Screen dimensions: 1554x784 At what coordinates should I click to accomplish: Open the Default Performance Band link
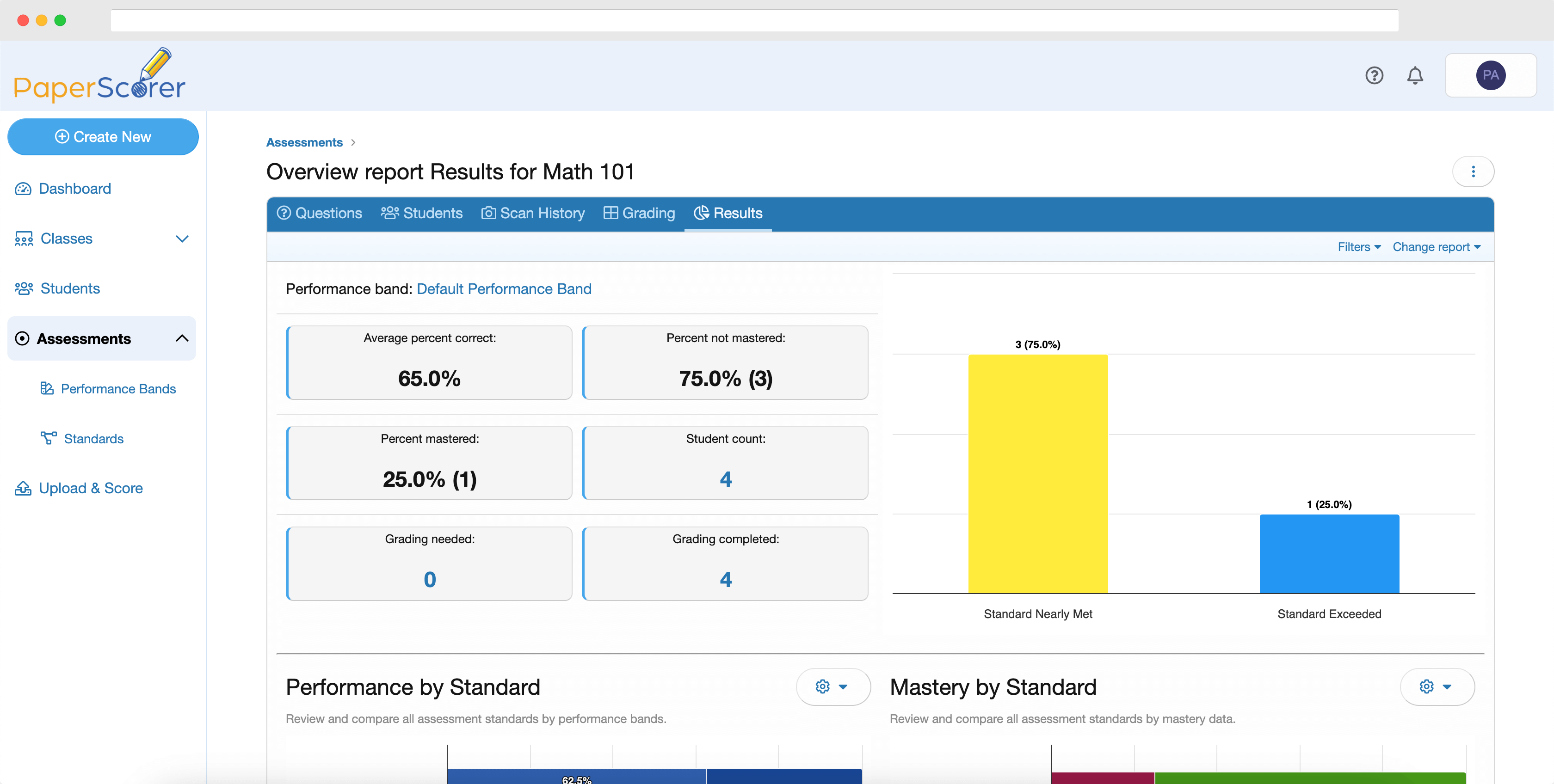[x=504, y=289]
